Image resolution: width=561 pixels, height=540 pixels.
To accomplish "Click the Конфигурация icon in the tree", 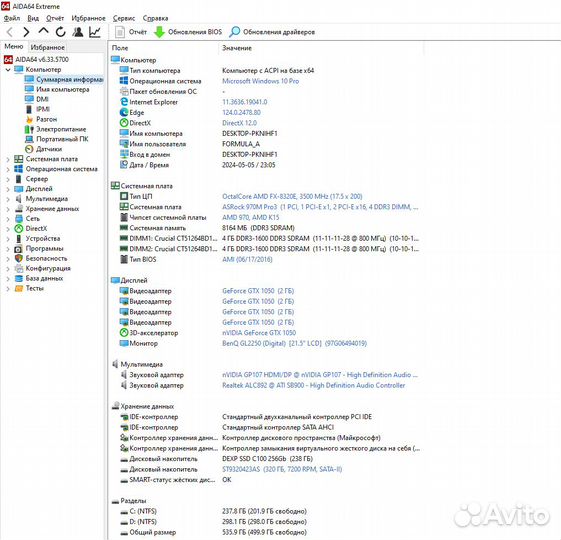I will (19, 268).
